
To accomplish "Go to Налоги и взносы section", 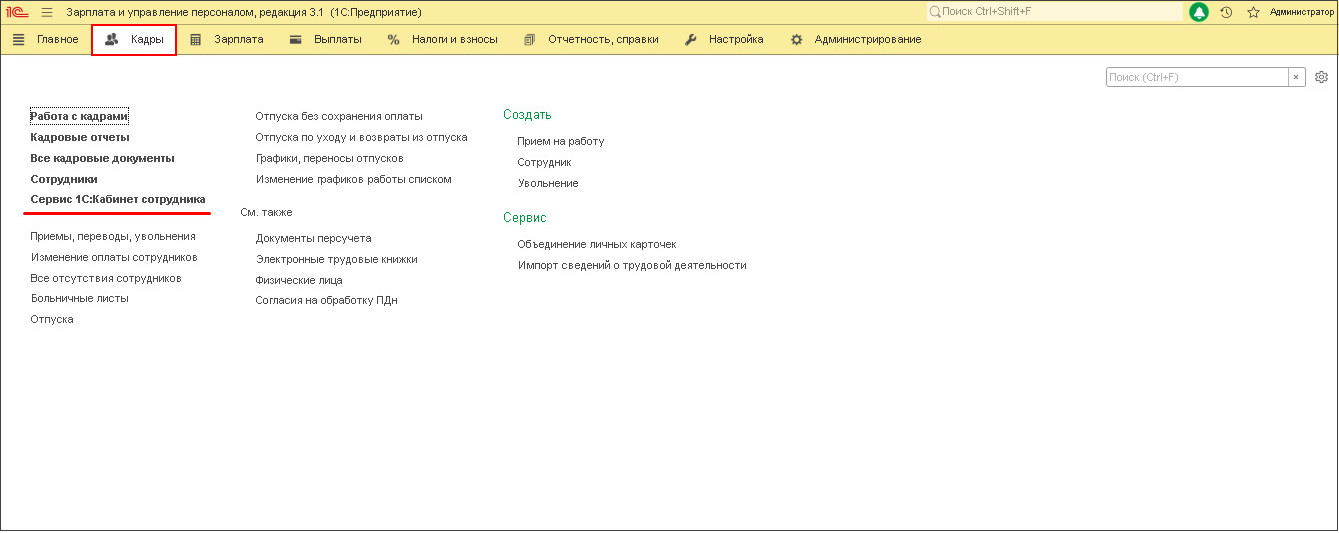I will point(442,39).
